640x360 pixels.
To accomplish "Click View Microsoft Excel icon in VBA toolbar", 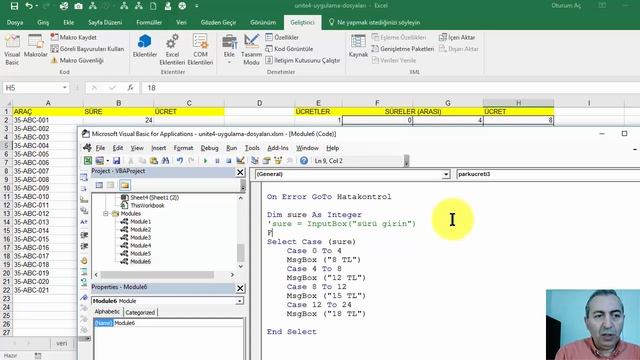I will tap(88, 161).
